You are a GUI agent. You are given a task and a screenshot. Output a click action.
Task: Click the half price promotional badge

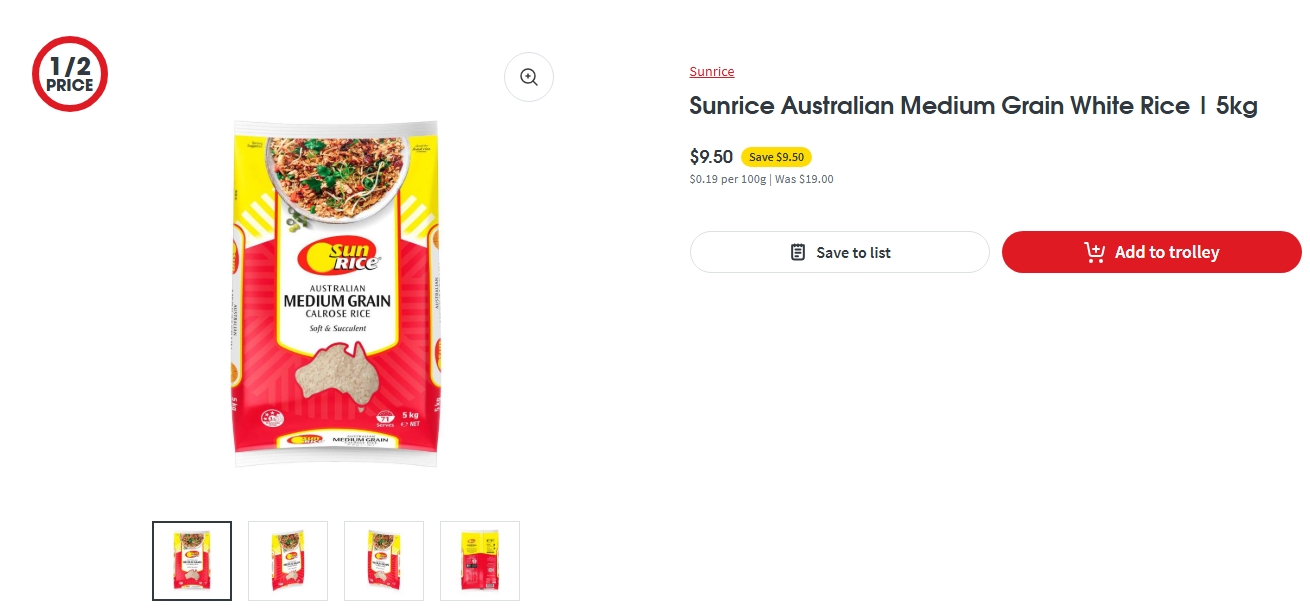click(70, 73)
